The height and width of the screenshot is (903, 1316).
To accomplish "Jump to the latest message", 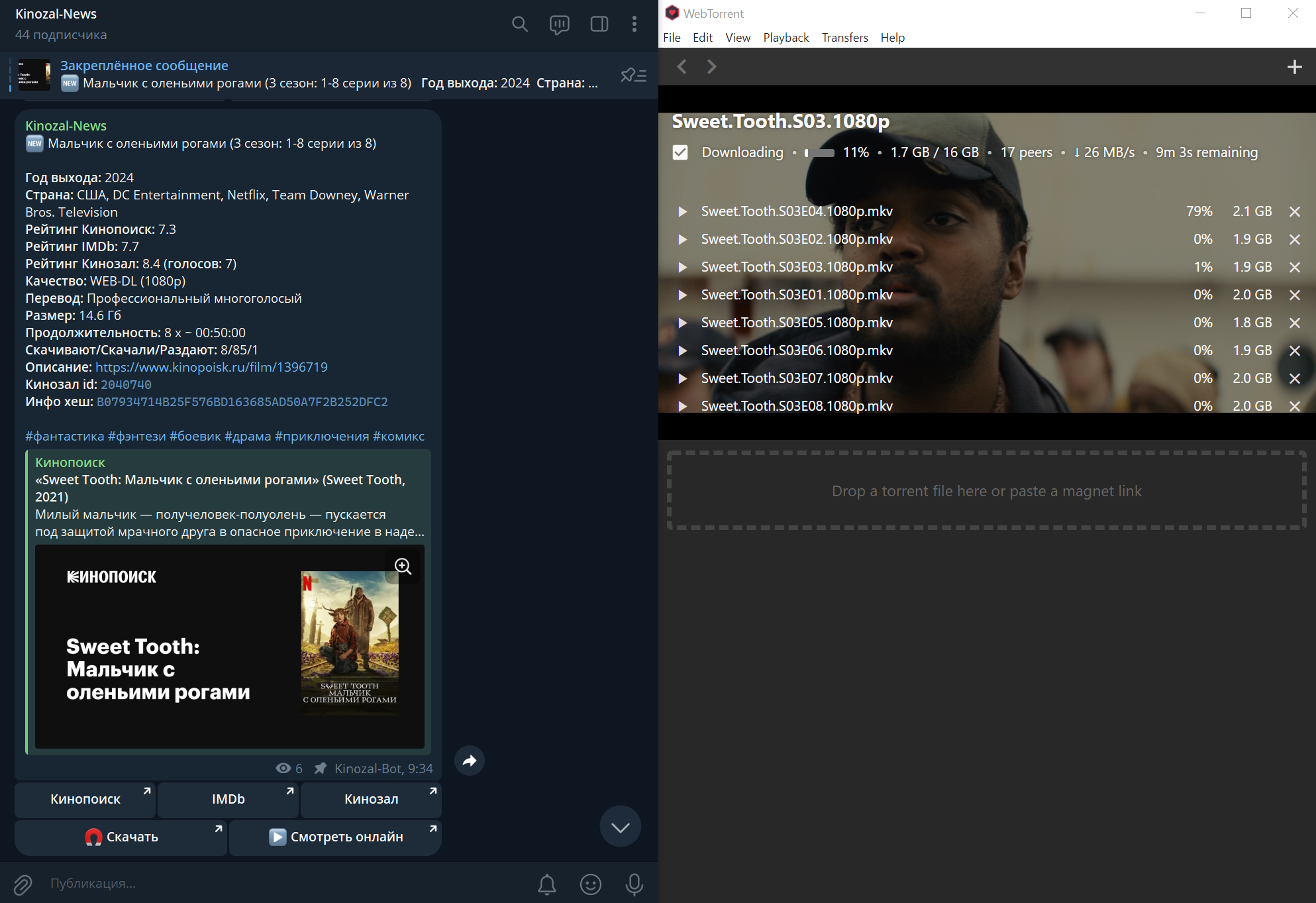I will tap(621, 827).
